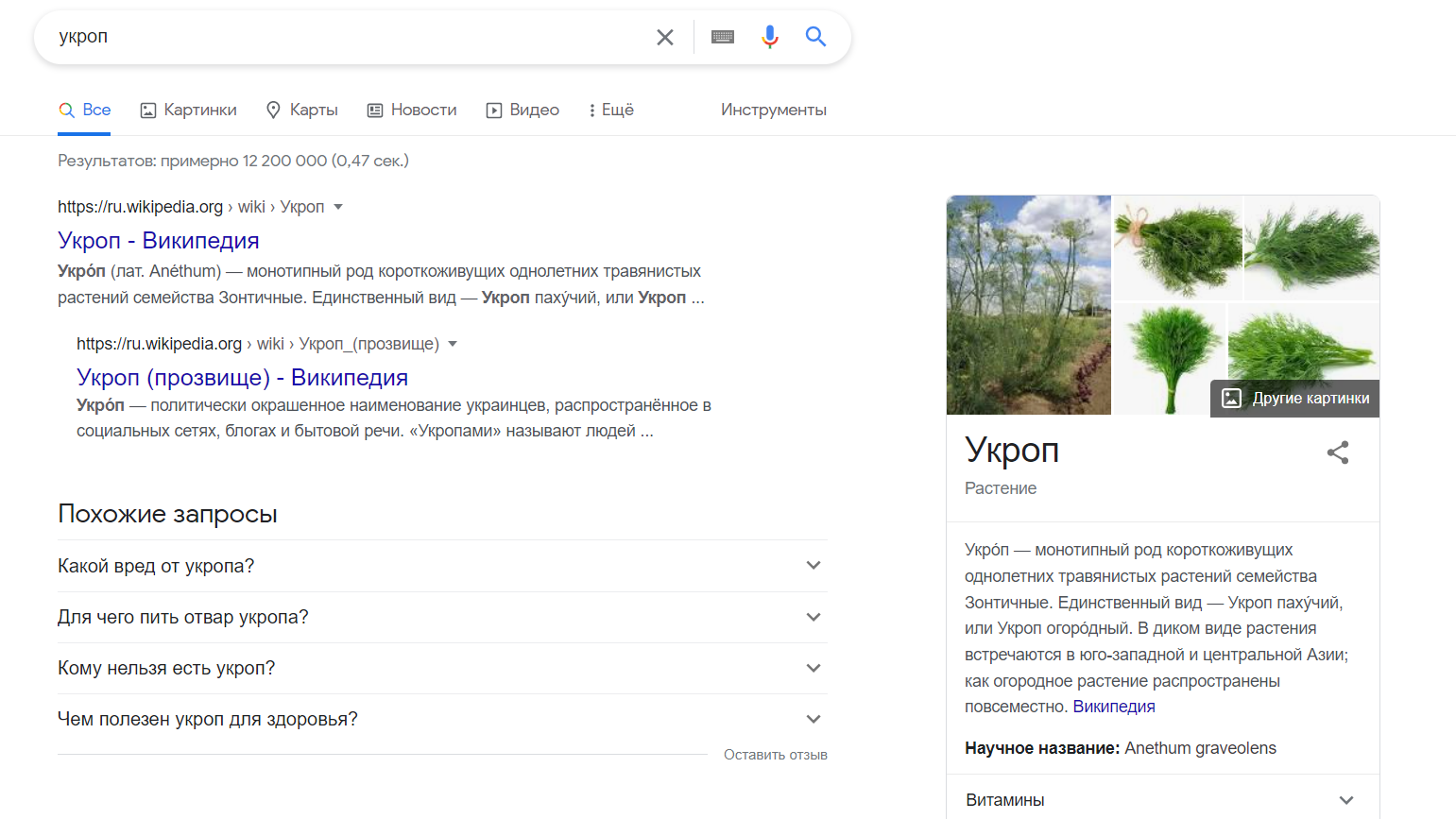
Task: Expand question Чем полезен укроп для здоровья?
Action: (442, 719)
